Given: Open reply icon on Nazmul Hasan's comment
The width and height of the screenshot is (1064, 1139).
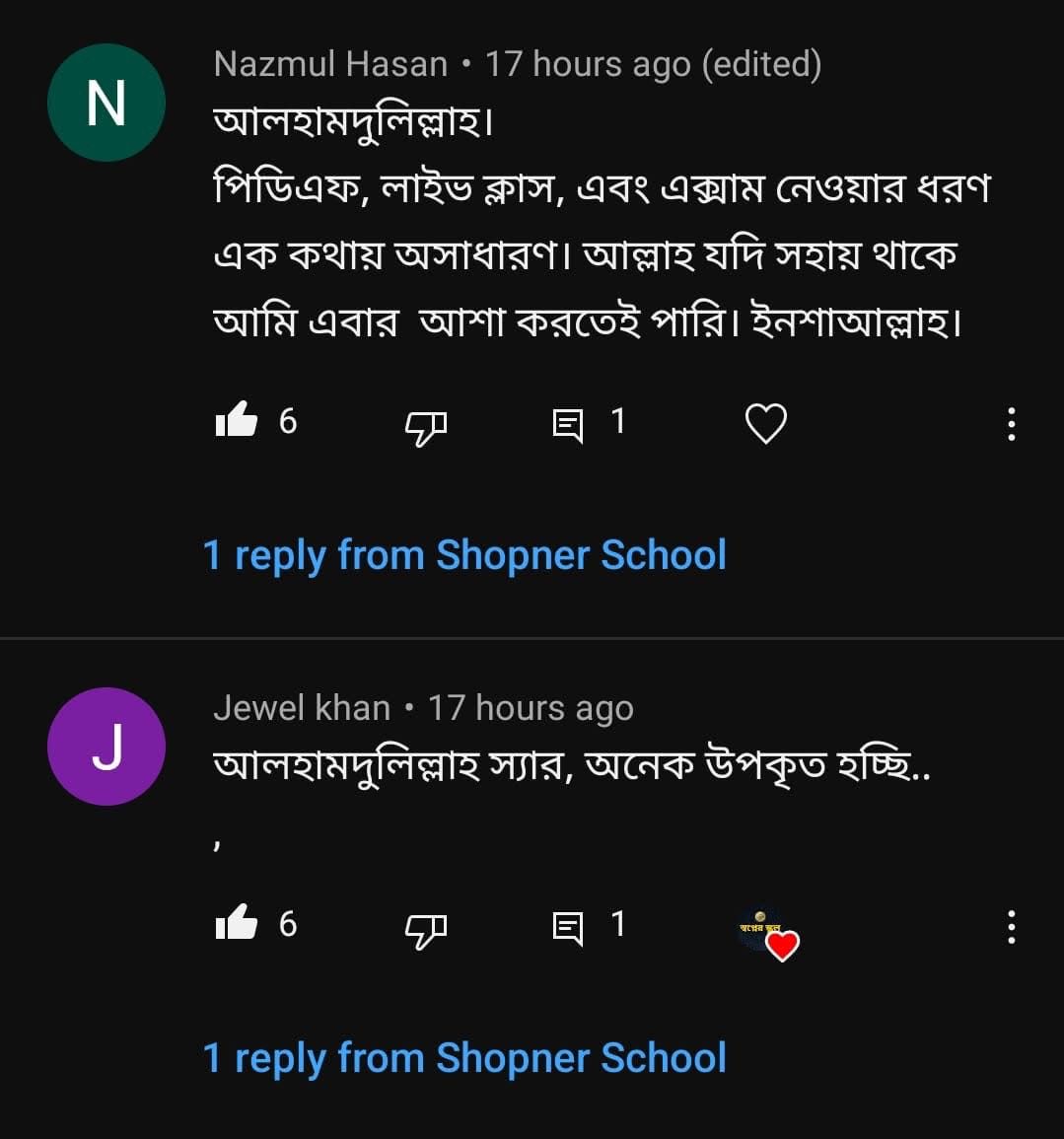Looking at the screenshot, I should click(x=568, y=426).
